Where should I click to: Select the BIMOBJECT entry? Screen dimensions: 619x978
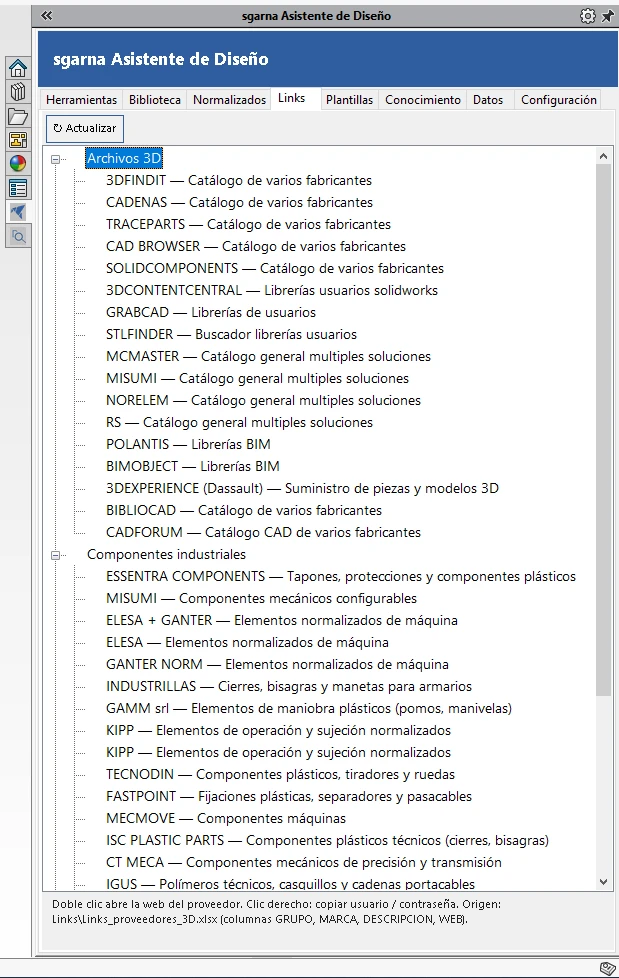click(x=193, y=466)
